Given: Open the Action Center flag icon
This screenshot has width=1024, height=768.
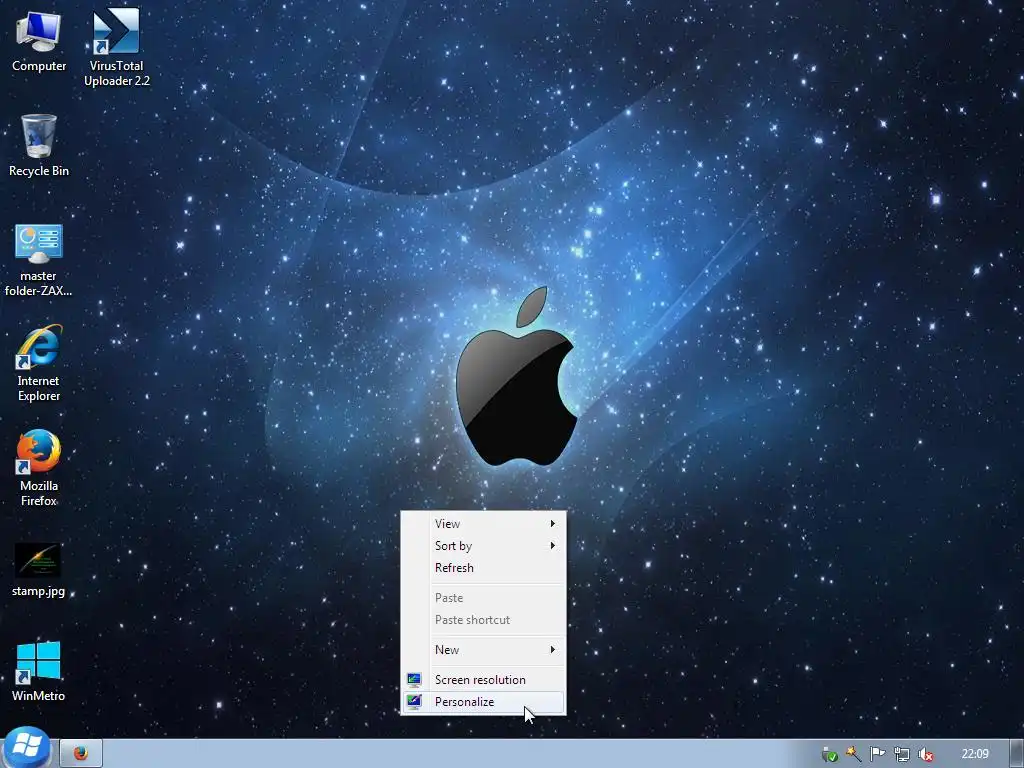Looking at the screenshot, I should [x=877, y=754].
